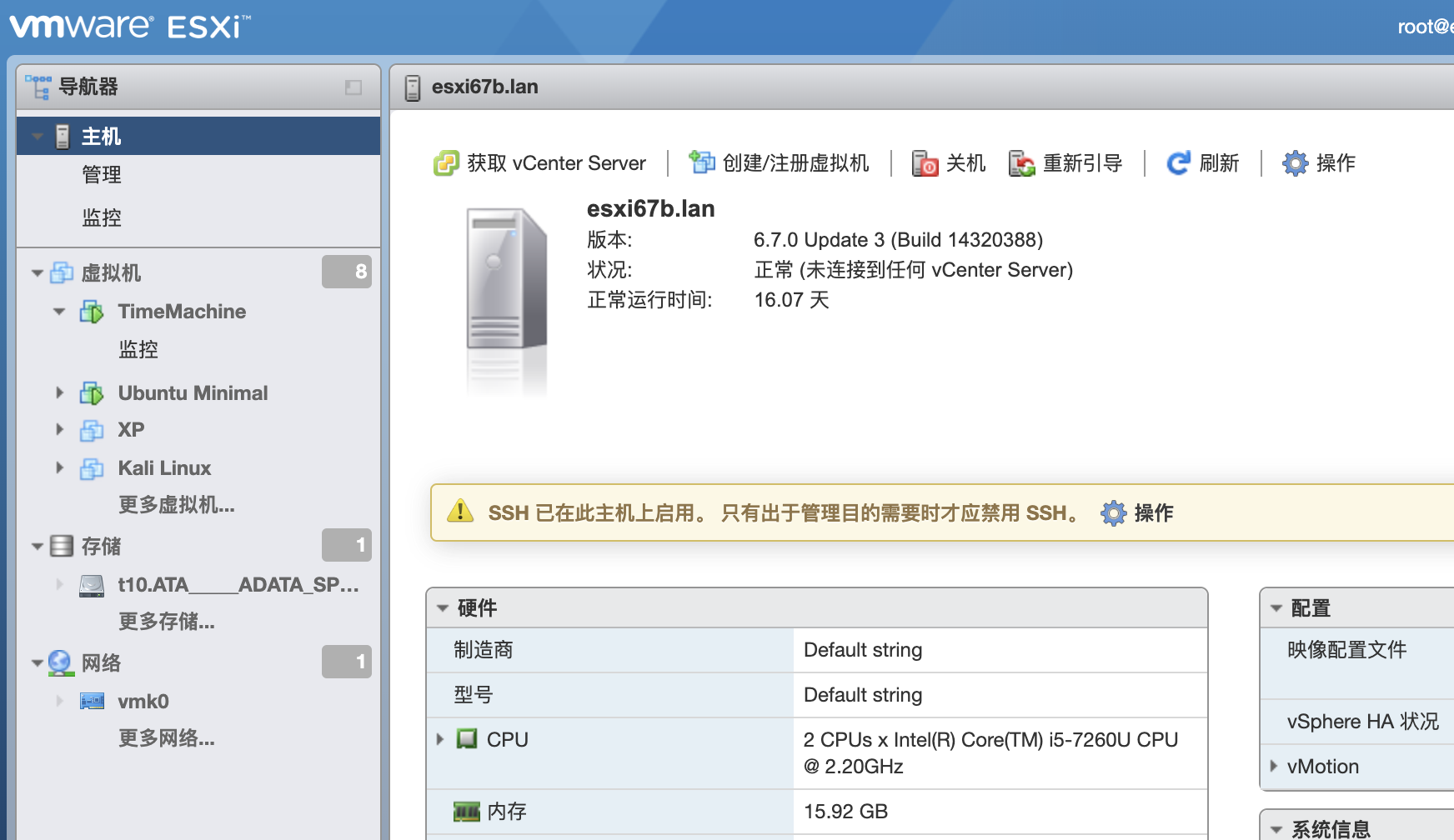Click the 刷新 refresh icon
Screen dimensions: 1454x840
pyautogui.click(x=1176, y=162)
